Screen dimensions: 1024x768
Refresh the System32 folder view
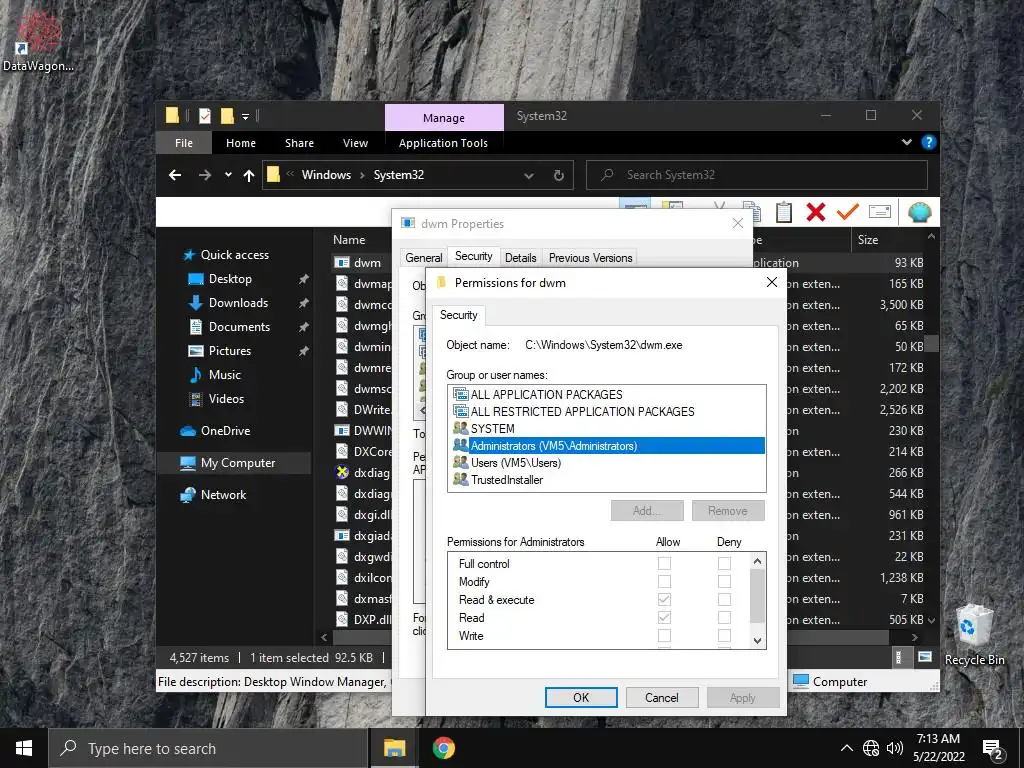pos(558,175)
